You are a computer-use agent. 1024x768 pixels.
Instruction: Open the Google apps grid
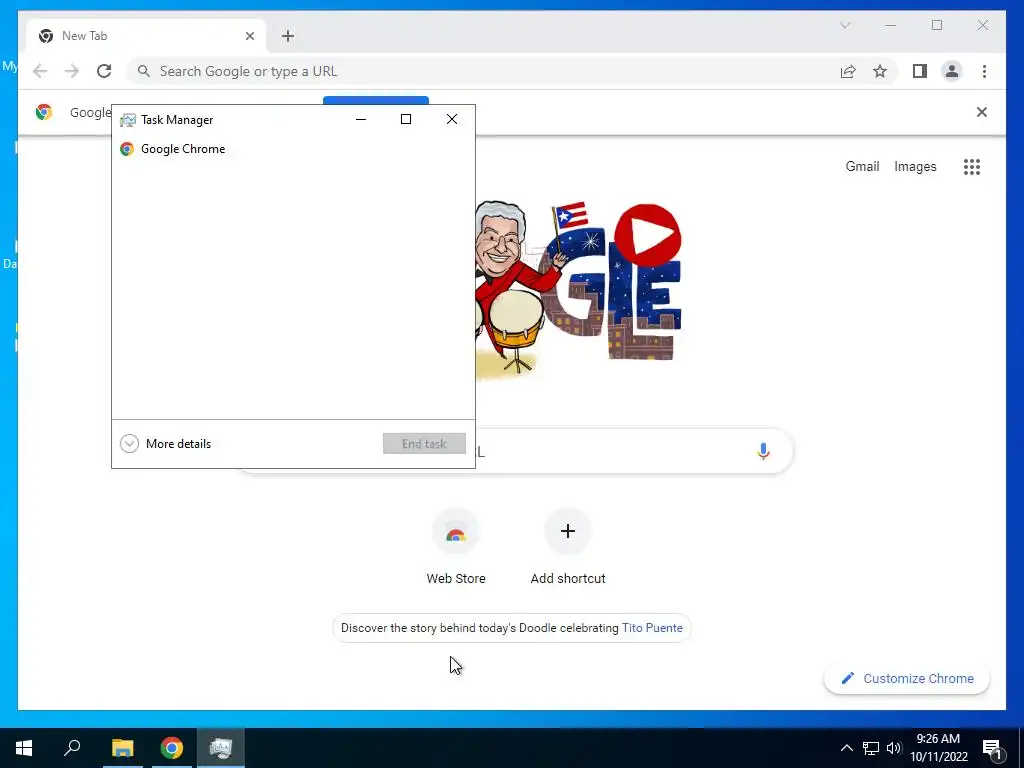click(972, 167)
